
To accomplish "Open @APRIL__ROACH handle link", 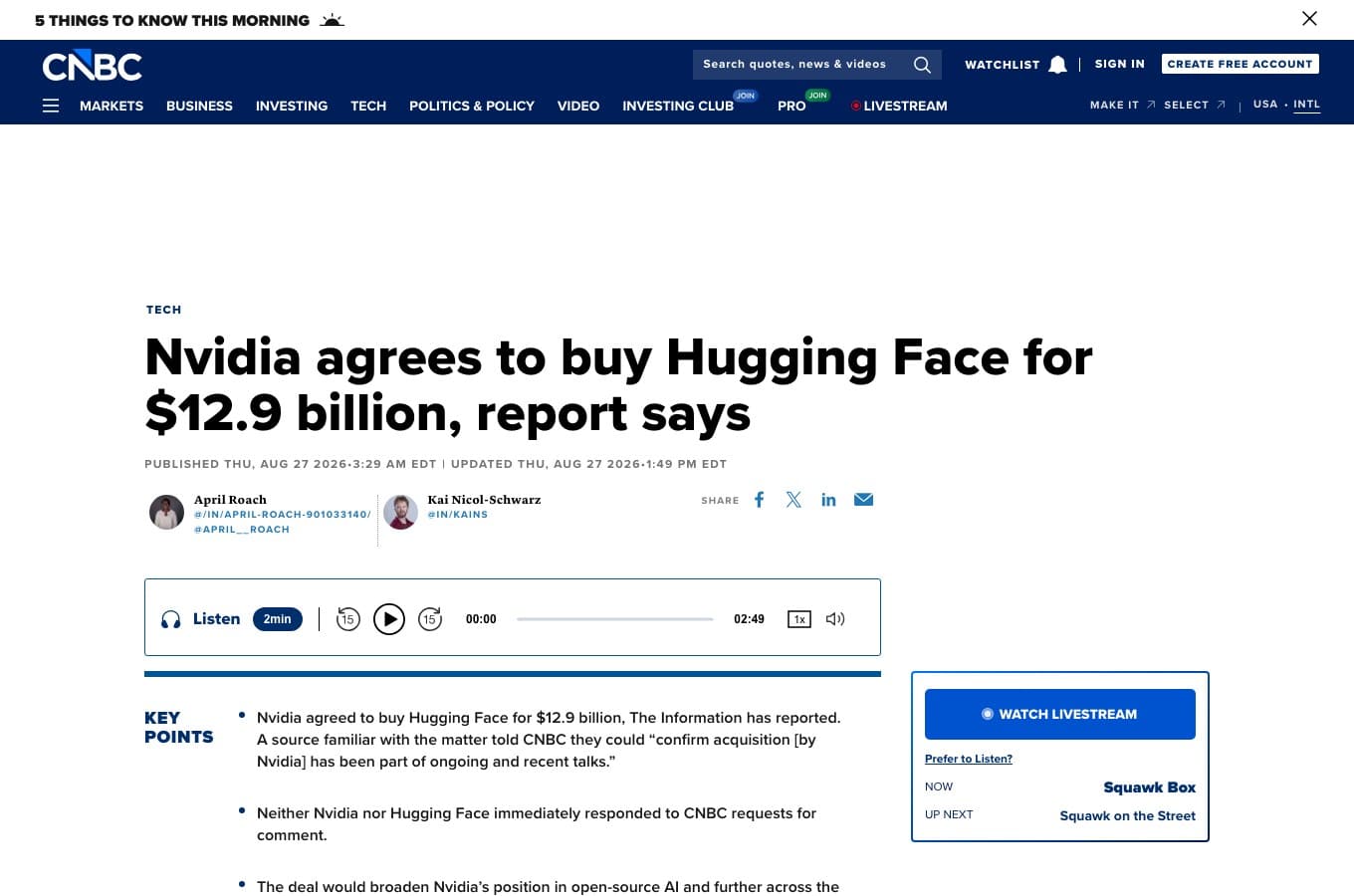I will [x=242, y=530].
